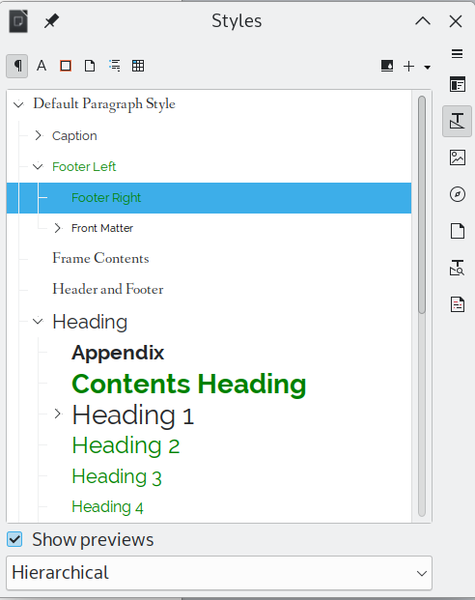
Task: Activate Fill Format Mode icon
Action: [387, 66]
